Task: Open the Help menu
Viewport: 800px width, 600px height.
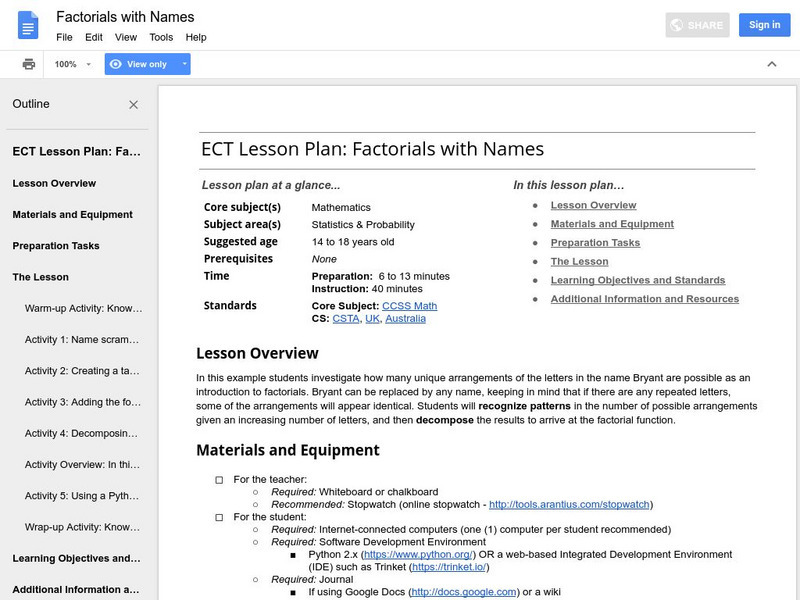Action: (x=196, y=37)
